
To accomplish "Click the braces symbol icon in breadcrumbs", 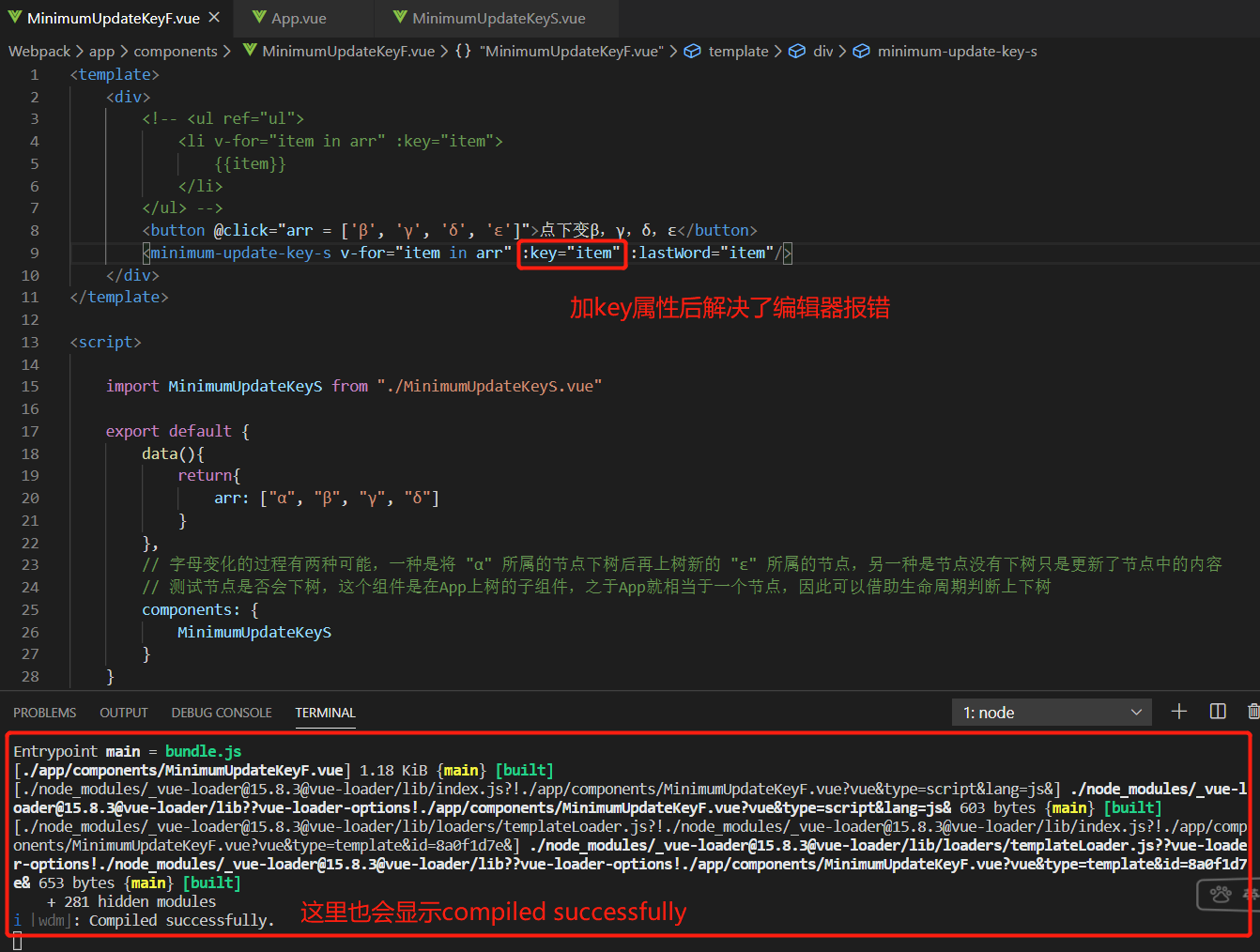I will pyautogui.click(x=463, y=51).
